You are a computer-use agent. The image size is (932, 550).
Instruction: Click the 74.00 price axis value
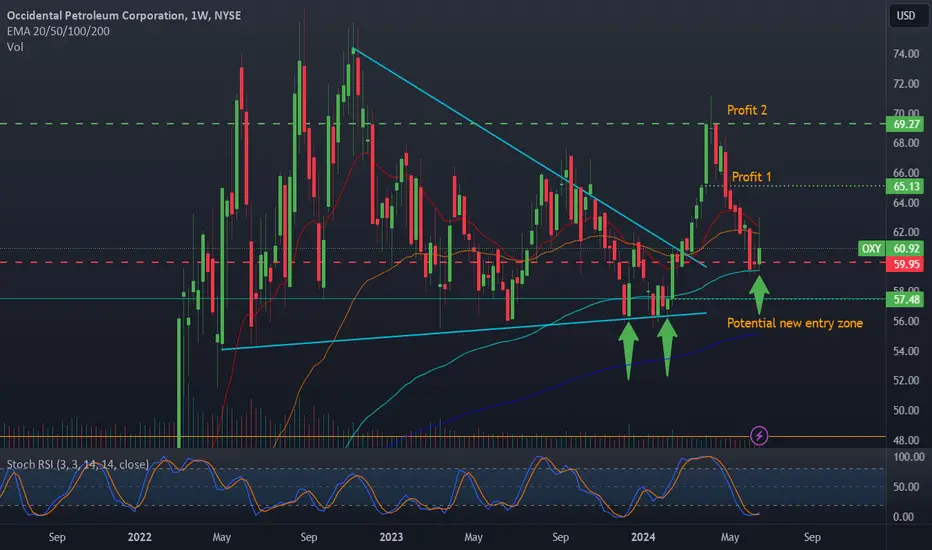point(906,54)
